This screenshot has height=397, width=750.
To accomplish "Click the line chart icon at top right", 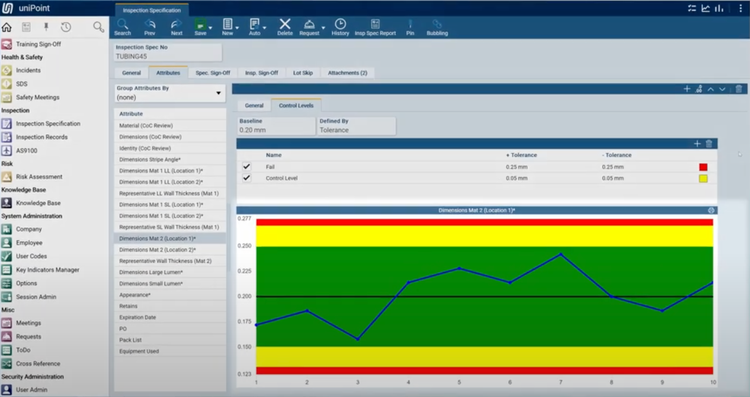I will click(x=706, y=8).
